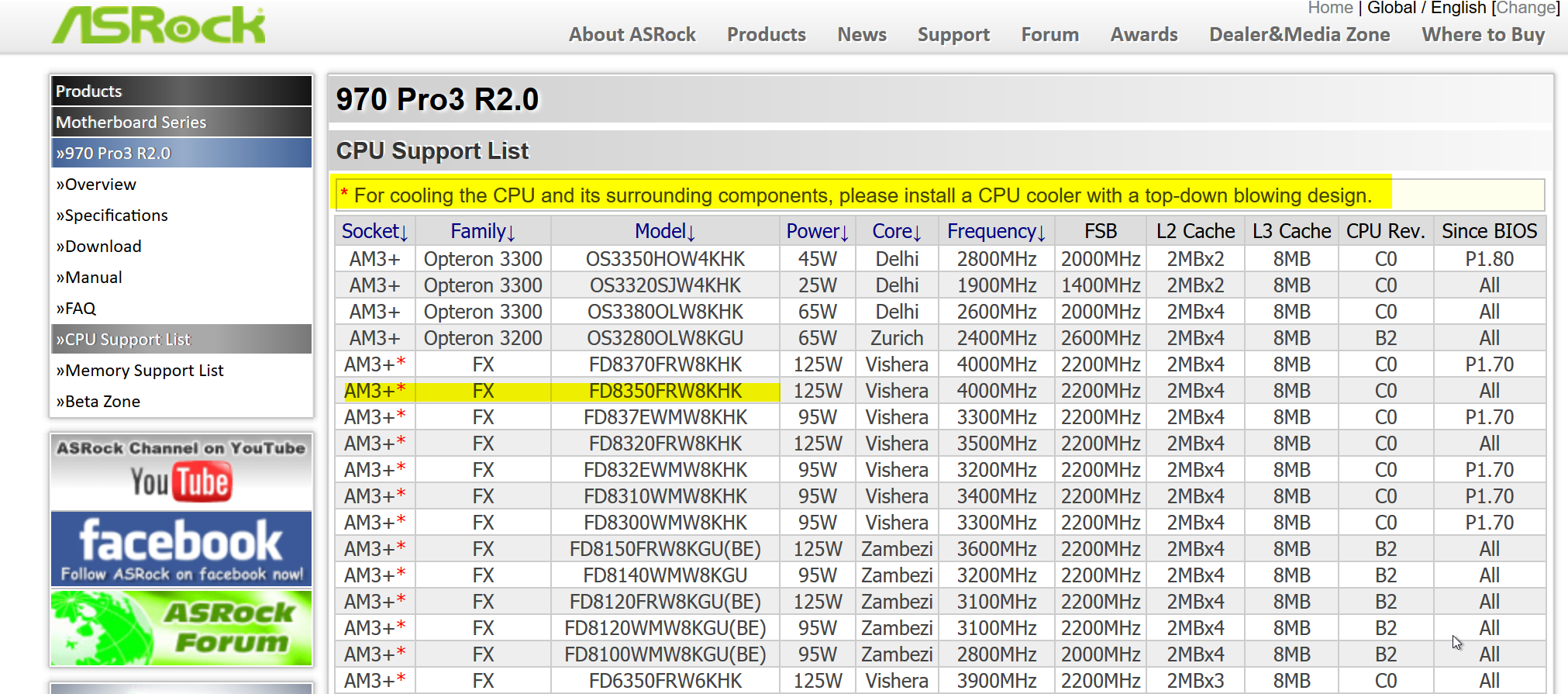
Task: Click Motherboard Series sidebar header
Action: coord(181,122)
